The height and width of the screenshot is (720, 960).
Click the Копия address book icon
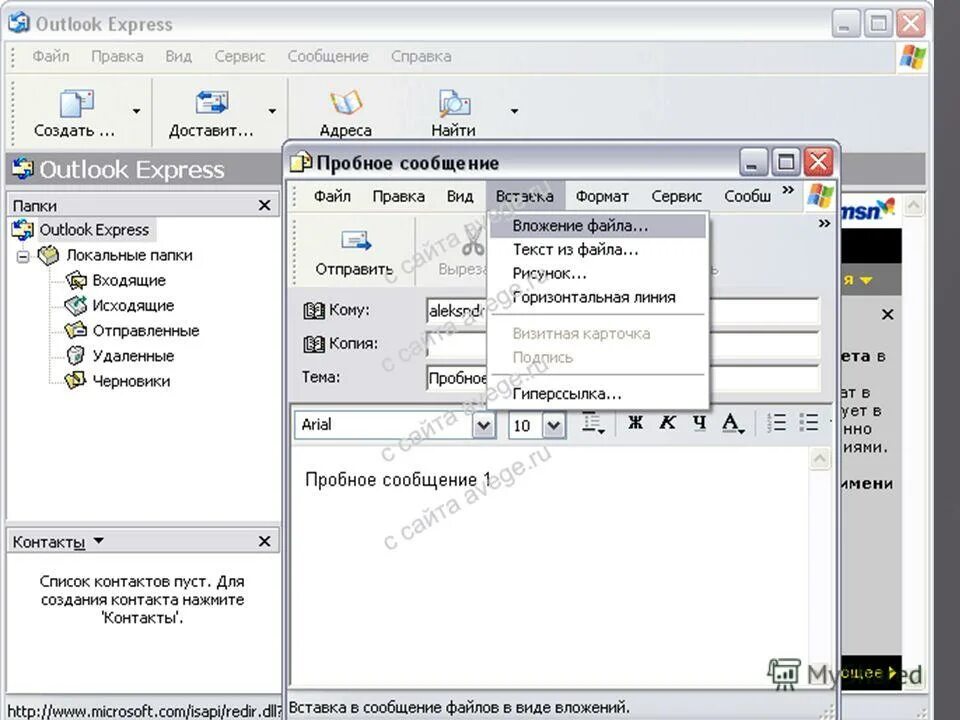pos(314,344)
